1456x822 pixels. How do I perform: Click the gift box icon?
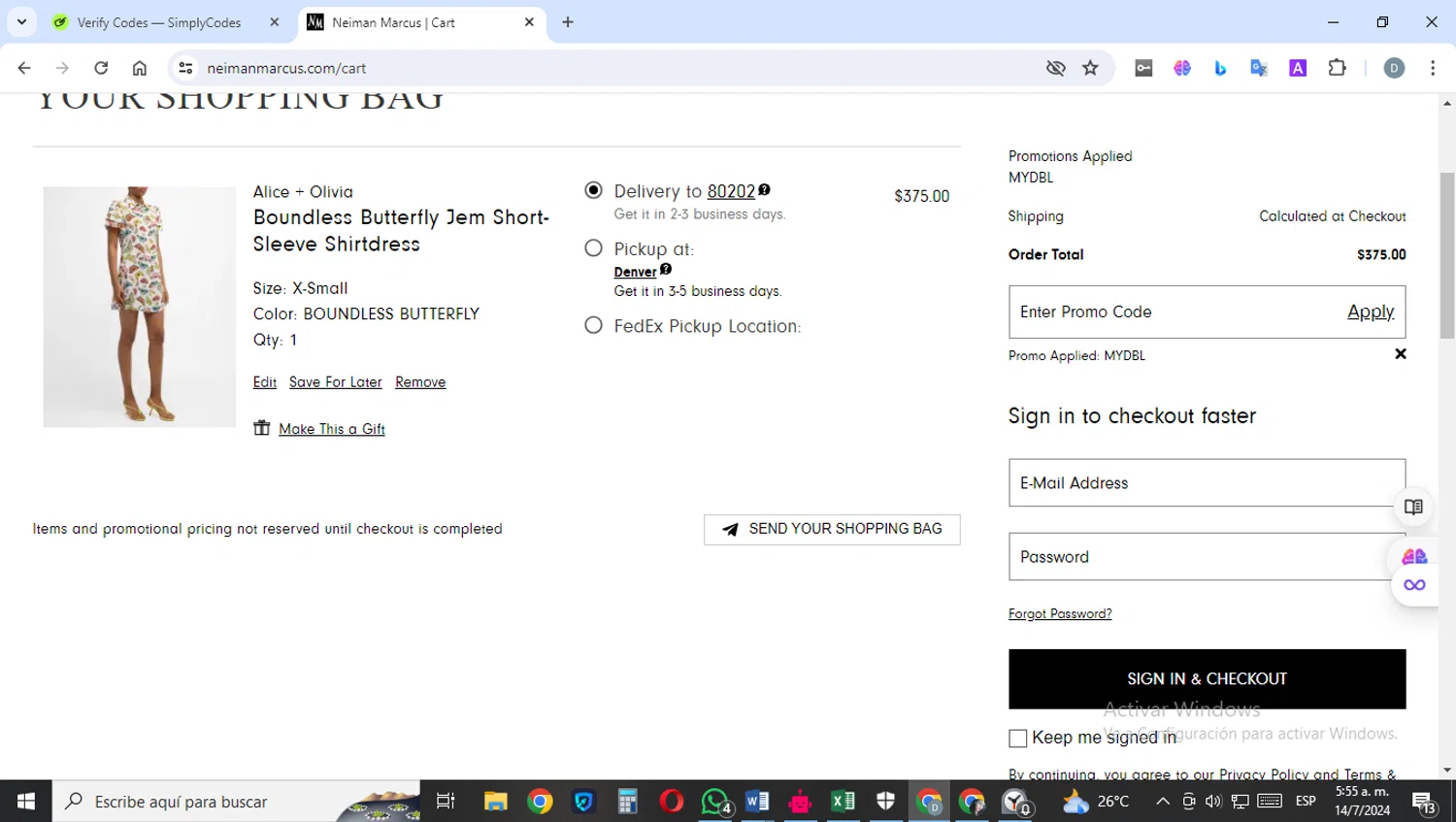click(261, 428)
